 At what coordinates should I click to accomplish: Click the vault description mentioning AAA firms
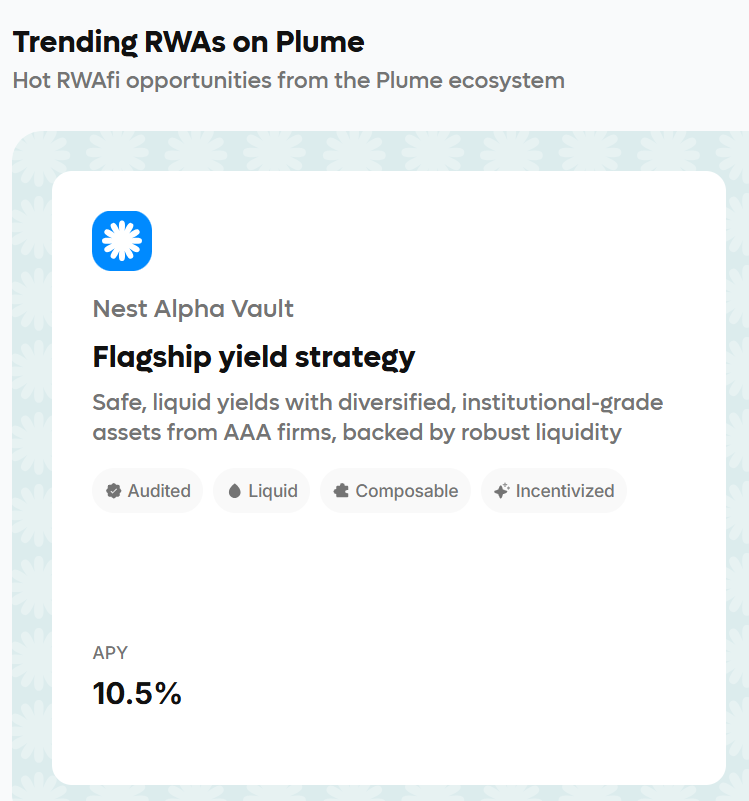click(377, 417)
